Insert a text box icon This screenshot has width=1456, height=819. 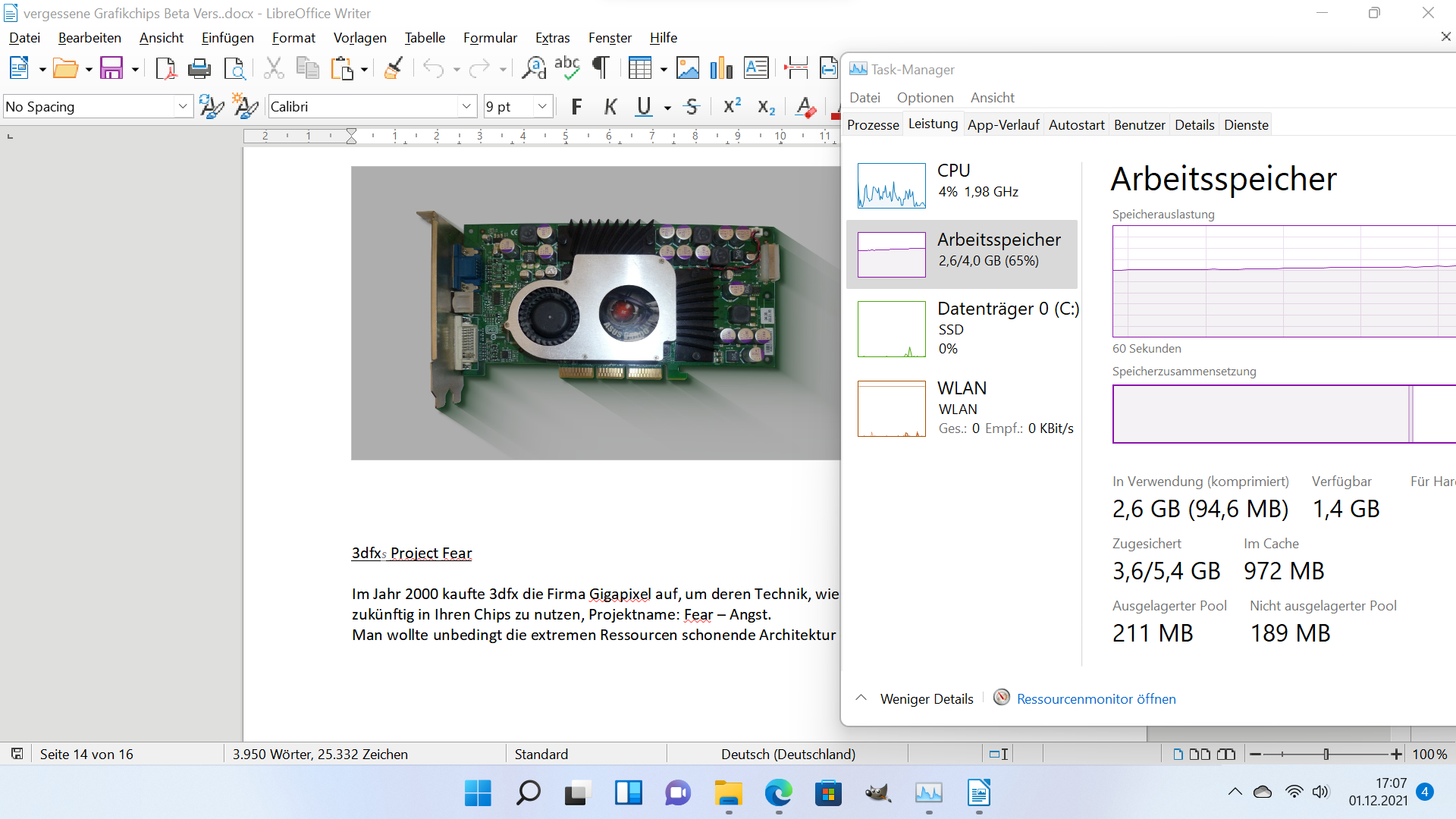tap(756, 69)
